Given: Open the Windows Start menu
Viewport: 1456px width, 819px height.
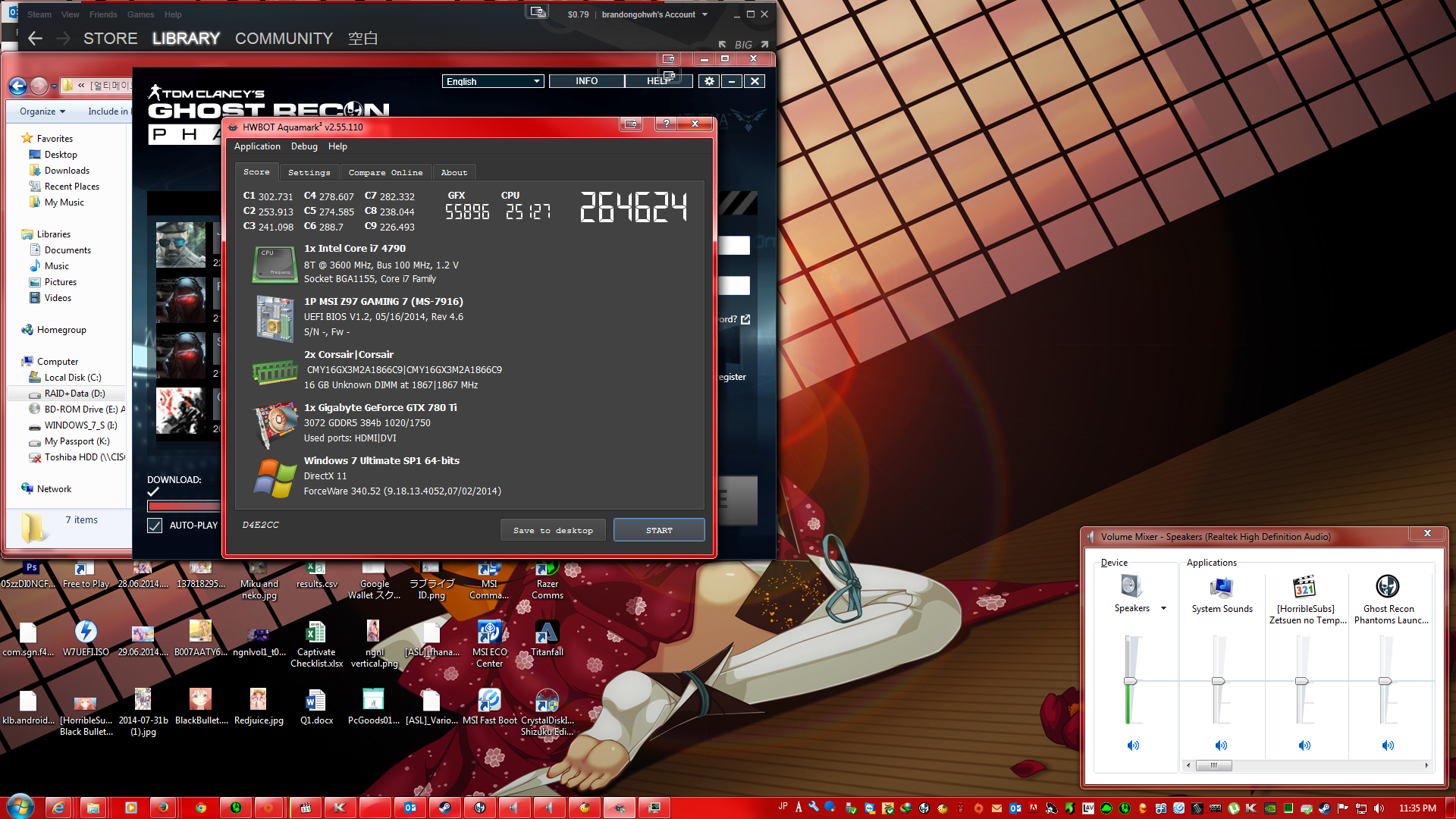Looking at the screenshot, I should [x=20, y=808].
